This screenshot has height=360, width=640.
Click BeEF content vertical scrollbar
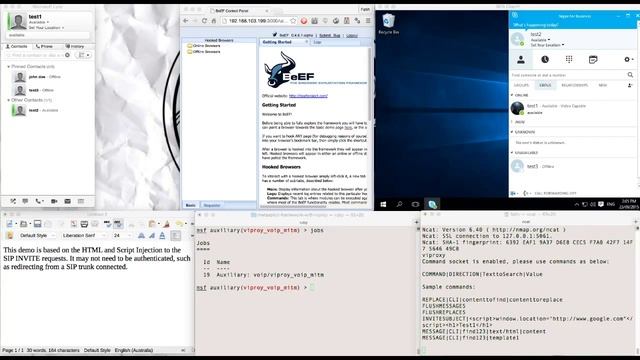(370, 84)
